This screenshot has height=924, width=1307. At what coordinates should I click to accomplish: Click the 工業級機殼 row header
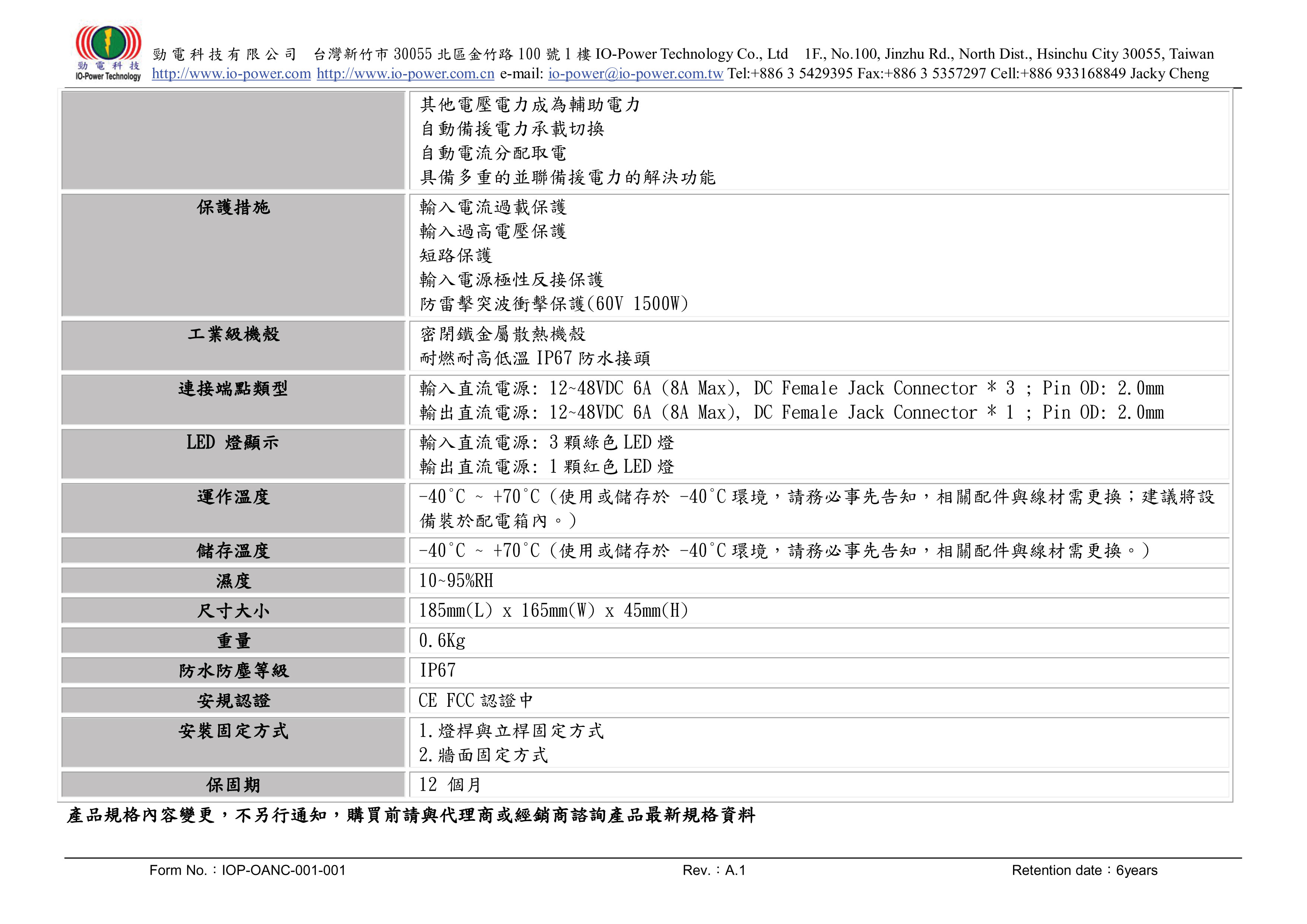pyautogui.click(x=233, y=346)
